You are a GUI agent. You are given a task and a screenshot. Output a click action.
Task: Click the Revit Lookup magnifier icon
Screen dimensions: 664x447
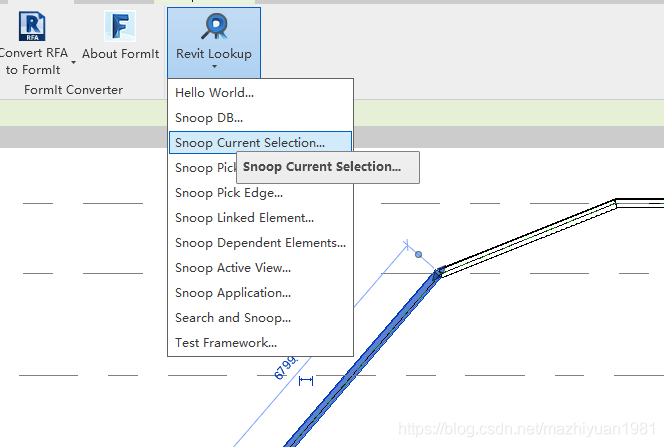pos(214,26)
